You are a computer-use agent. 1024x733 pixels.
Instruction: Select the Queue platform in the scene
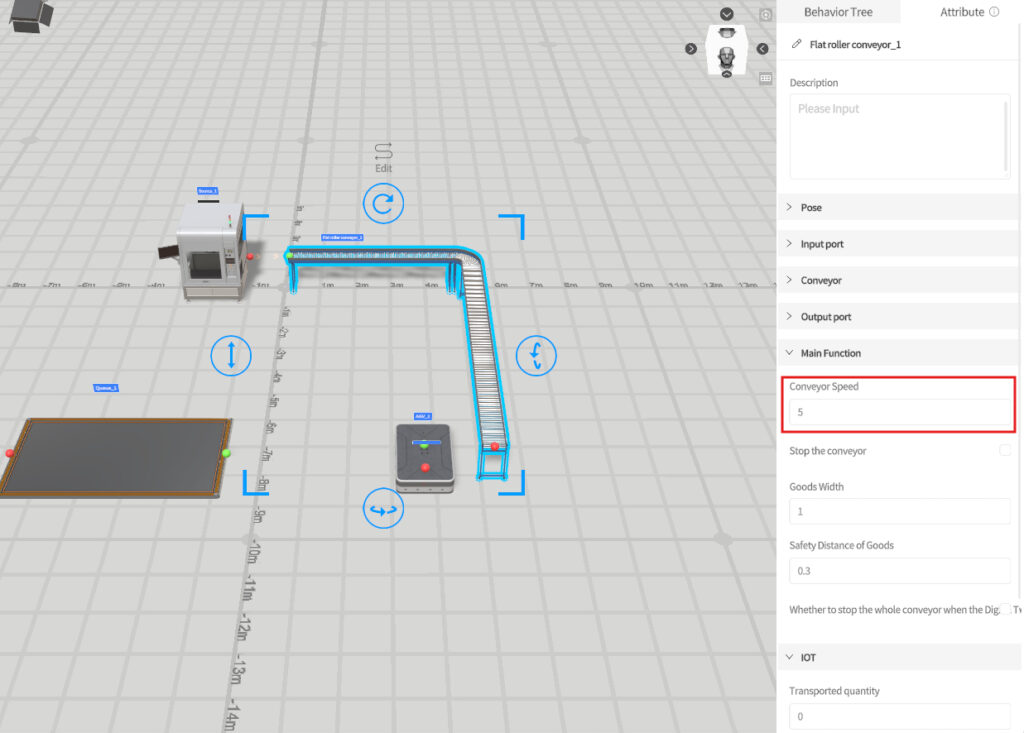point(116,457)
